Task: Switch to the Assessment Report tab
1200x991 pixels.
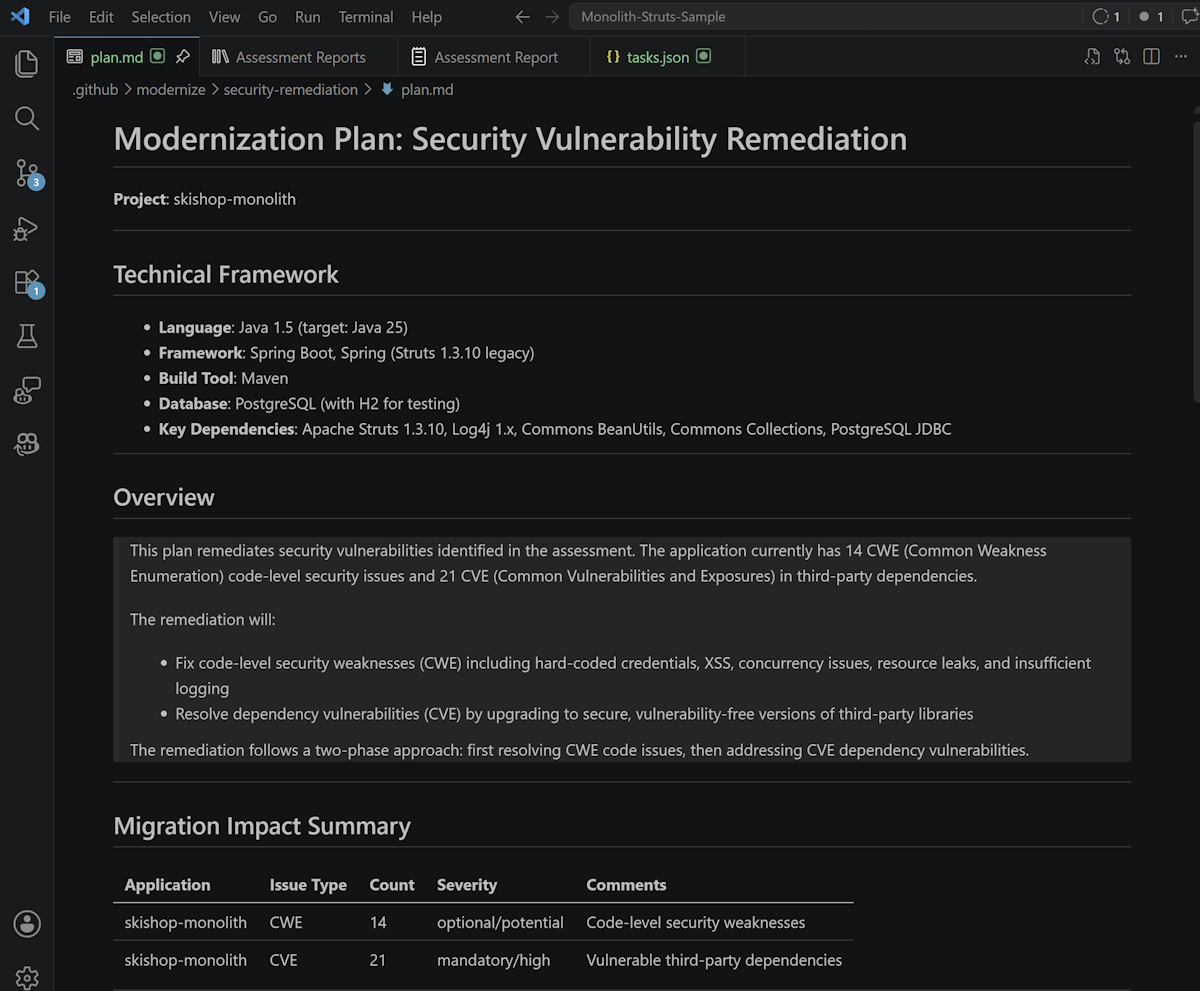Action: click(x=495, y=57)
